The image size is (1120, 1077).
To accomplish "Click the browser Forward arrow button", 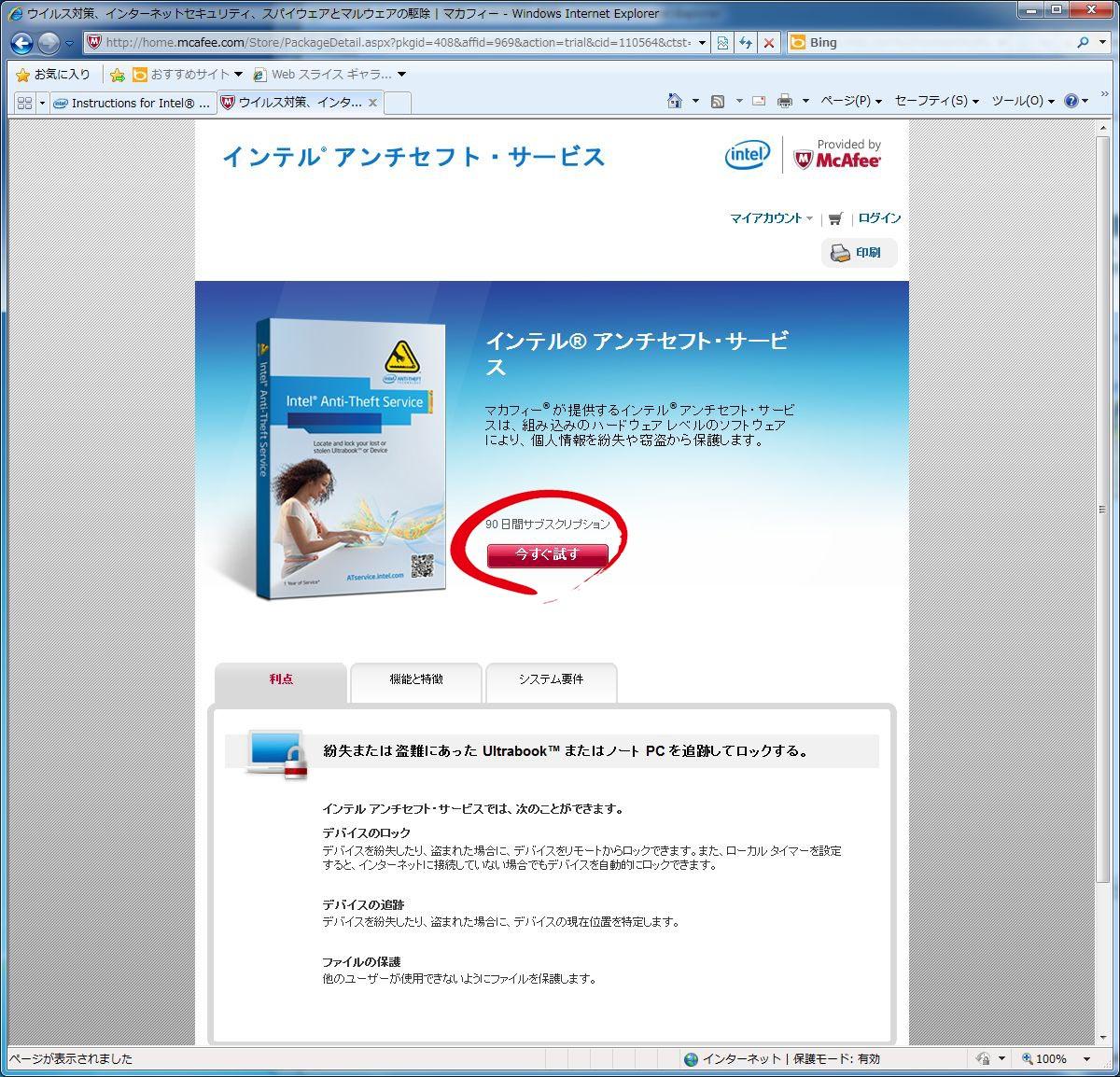I will point(49,43).
